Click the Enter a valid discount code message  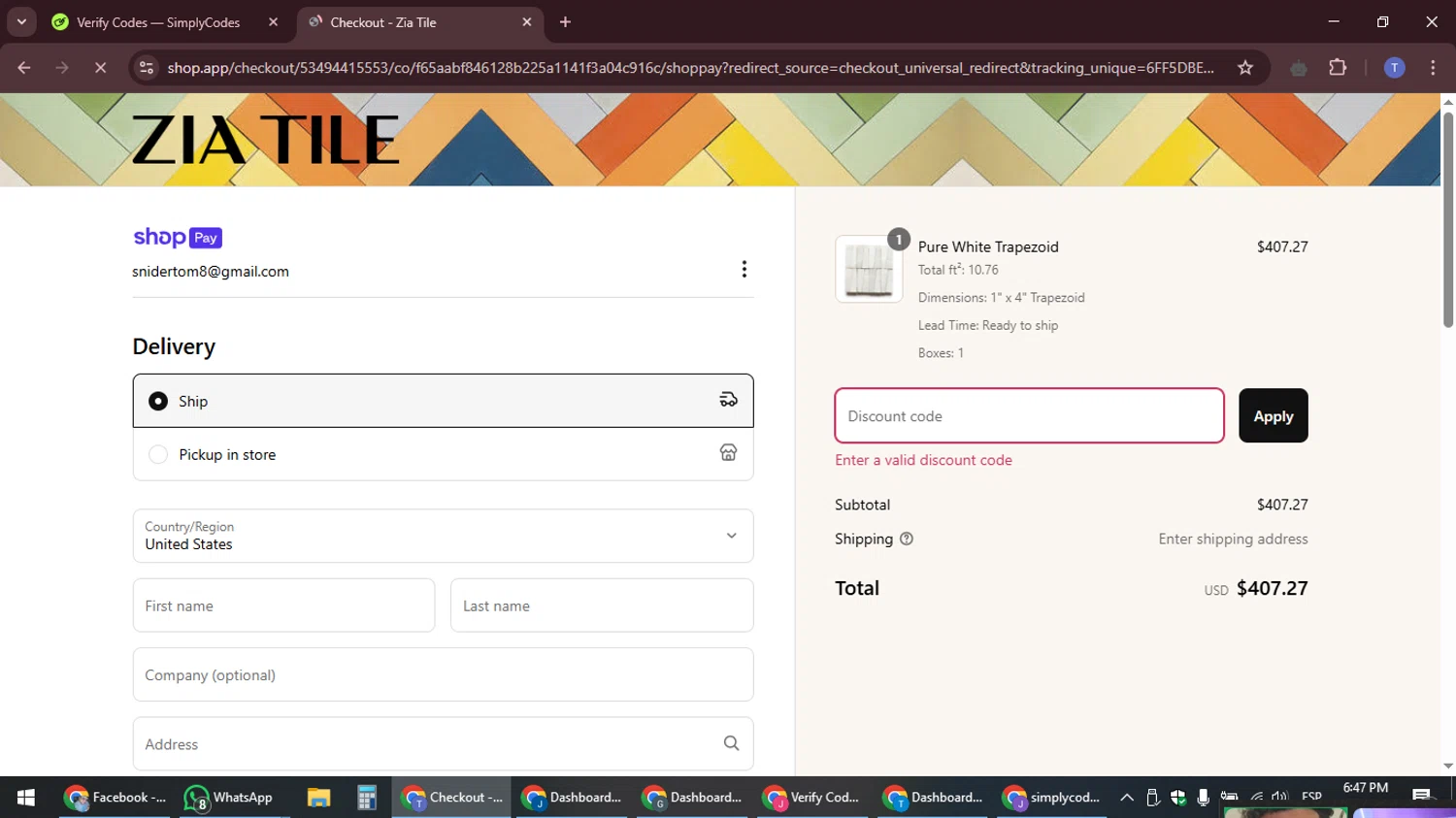point(923,460)
